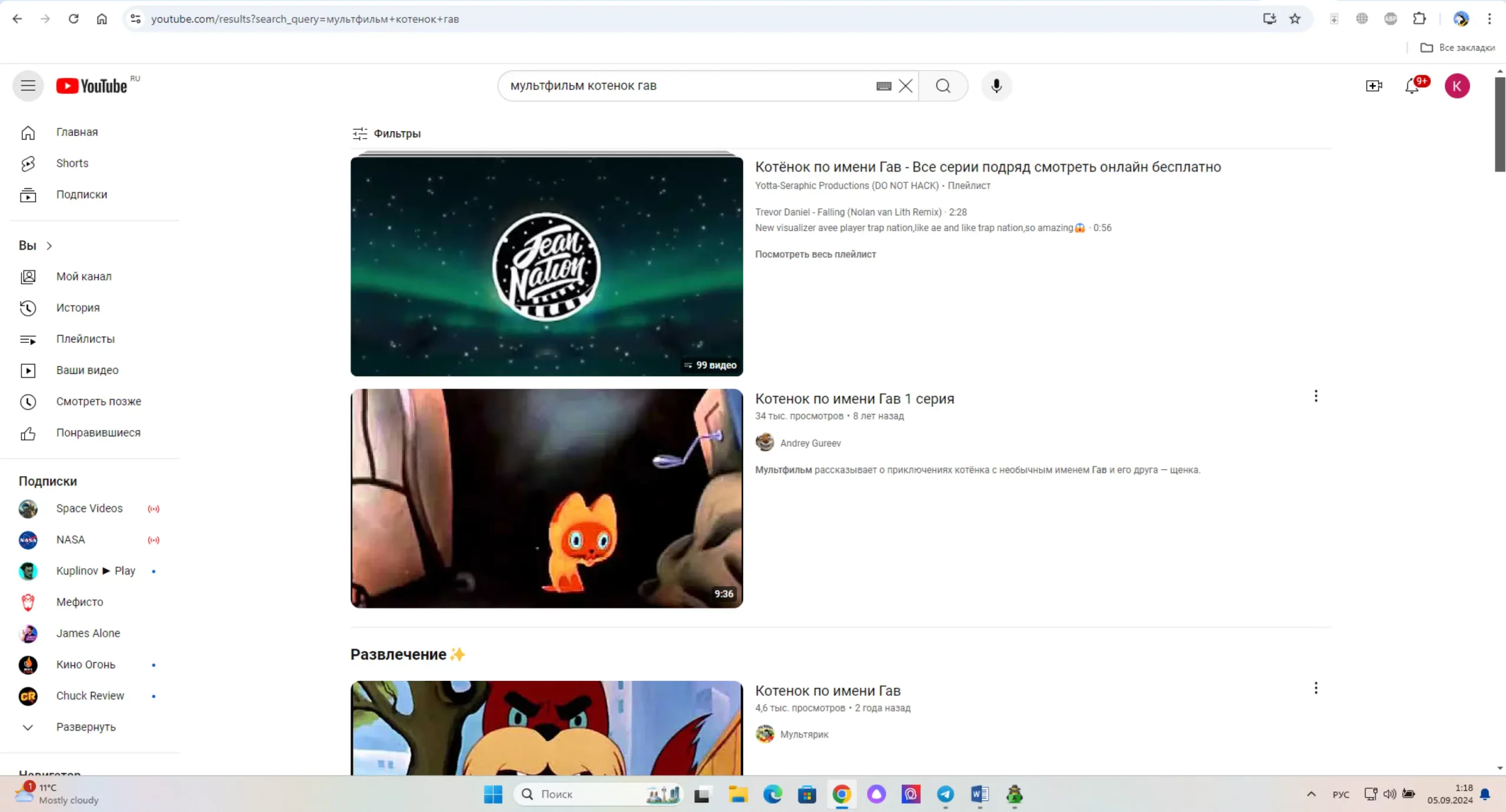Open the Telegram taskbar icon
Screen dimensions: 1506x812
pos(945,794)
